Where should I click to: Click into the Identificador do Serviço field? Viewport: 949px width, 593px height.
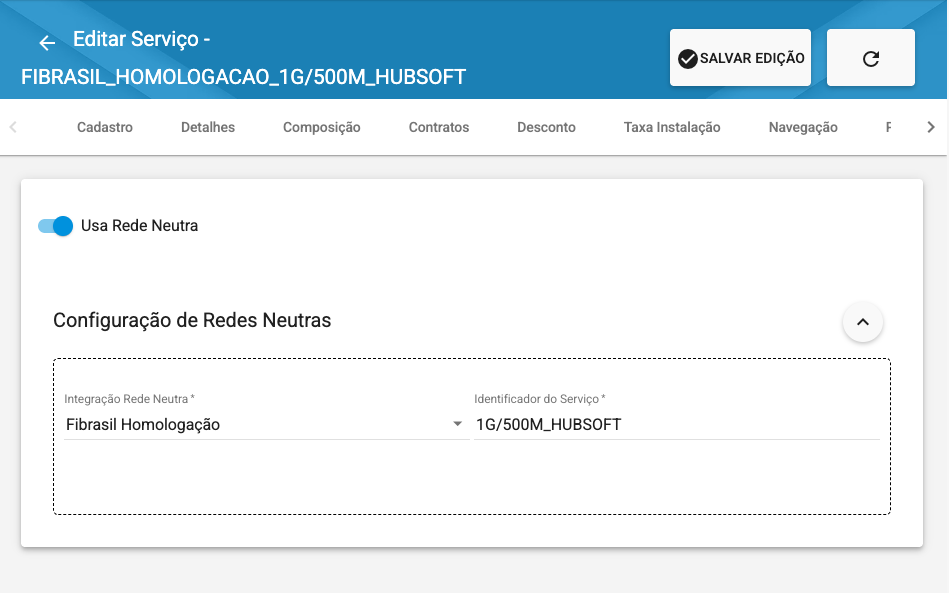[x=676, y=425]
